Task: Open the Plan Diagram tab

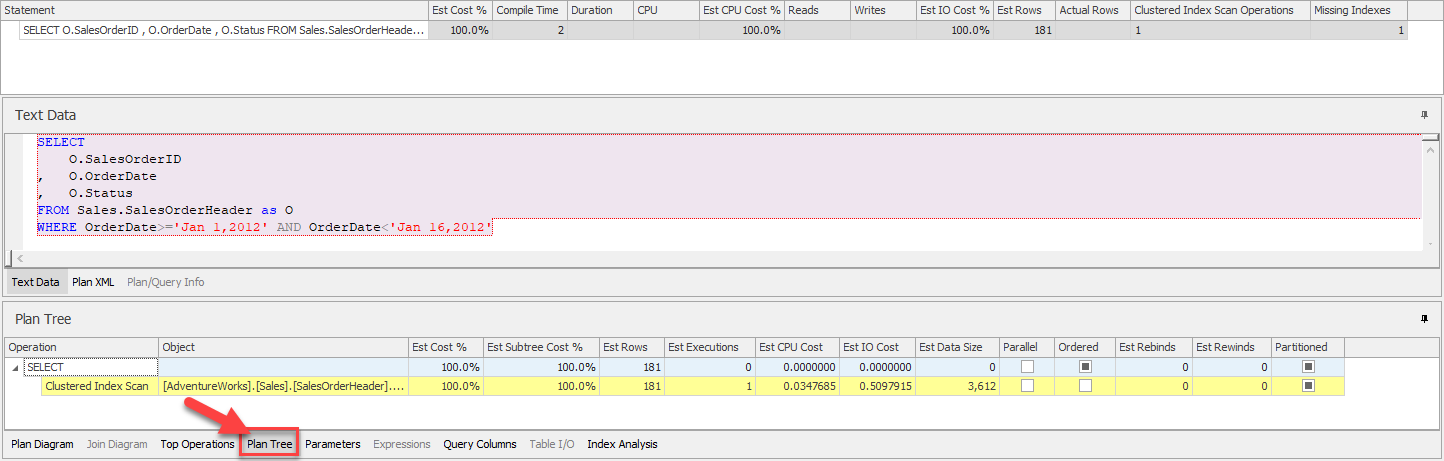Action: coord(42,444)
